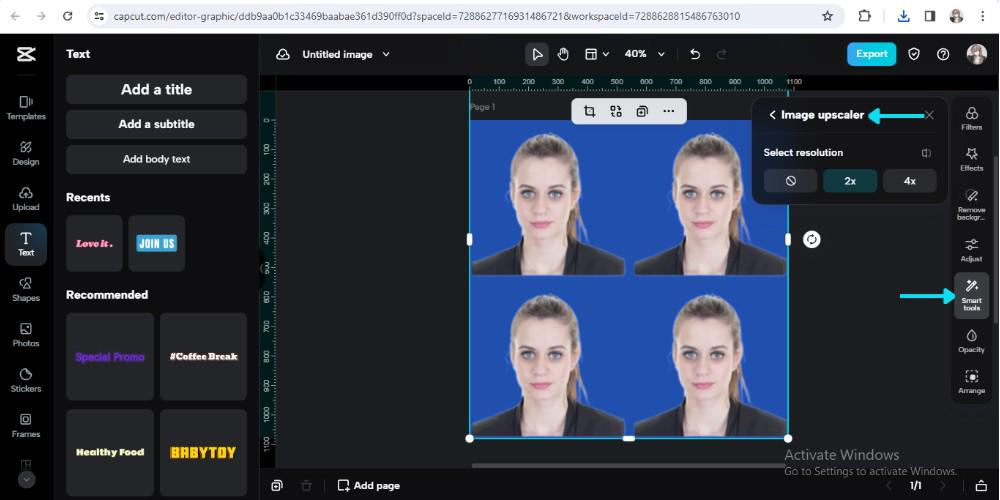Select the Text sidebar tab

(26, 244)
